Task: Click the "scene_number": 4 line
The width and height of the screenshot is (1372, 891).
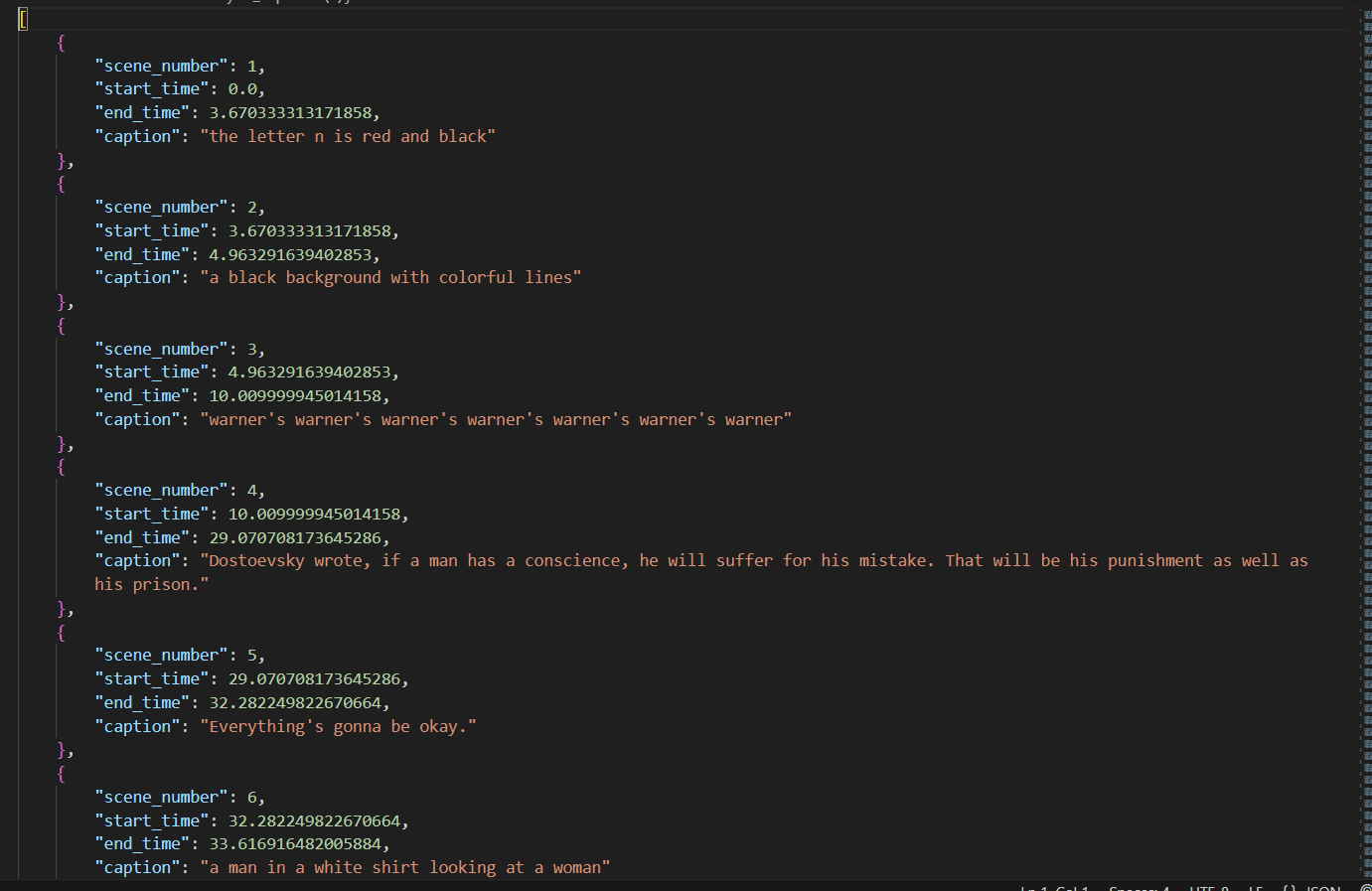Action: [180, 490]
